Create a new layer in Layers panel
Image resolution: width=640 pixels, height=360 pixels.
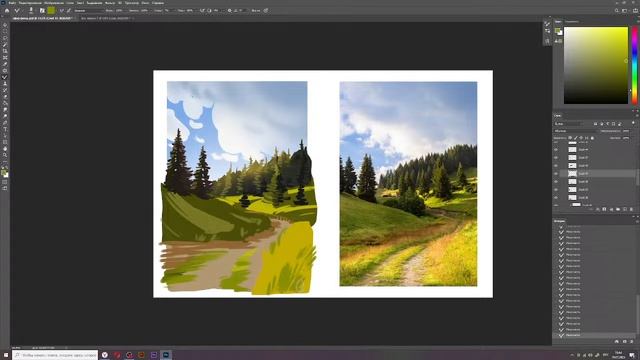pyautogui.click(x=624, y=209)
